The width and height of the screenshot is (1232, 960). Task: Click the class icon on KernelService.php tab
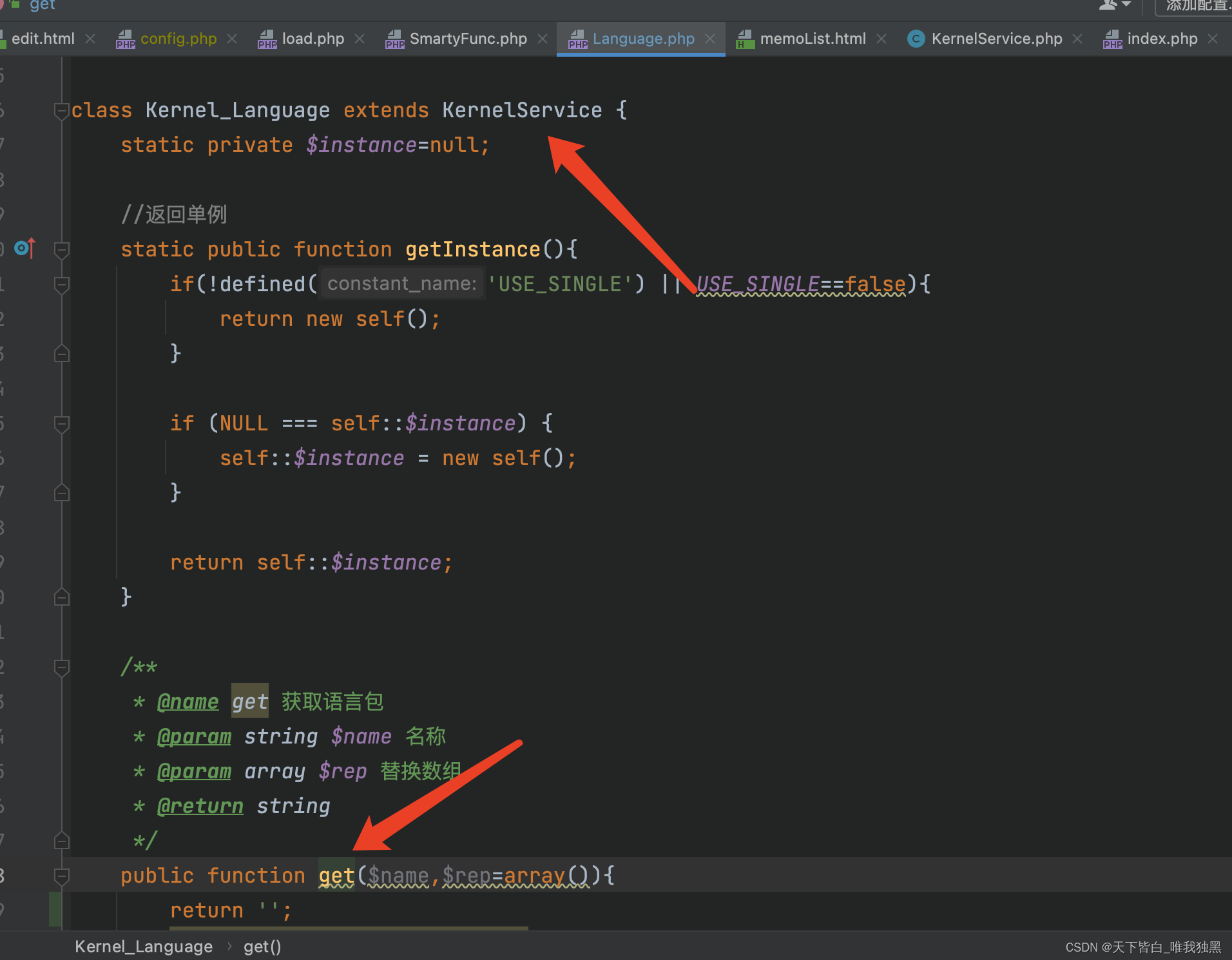(x=916, y=39)
